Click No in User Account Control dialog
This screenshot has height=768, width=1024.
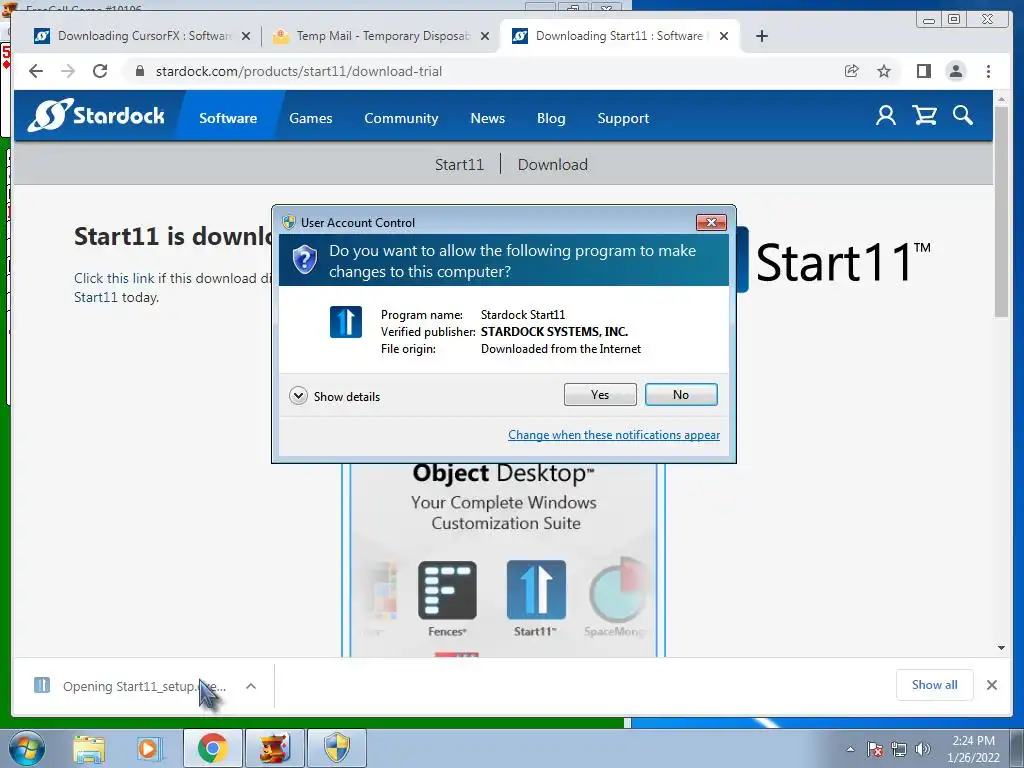(681, 394)
